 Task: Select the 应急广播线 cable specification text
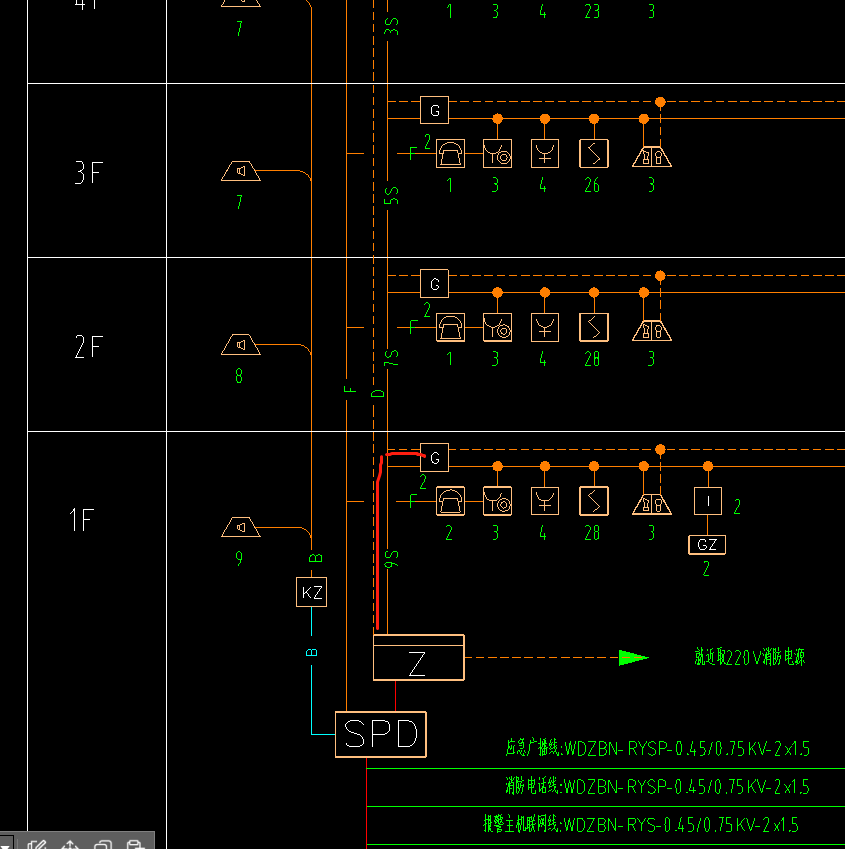coord(658,748)
